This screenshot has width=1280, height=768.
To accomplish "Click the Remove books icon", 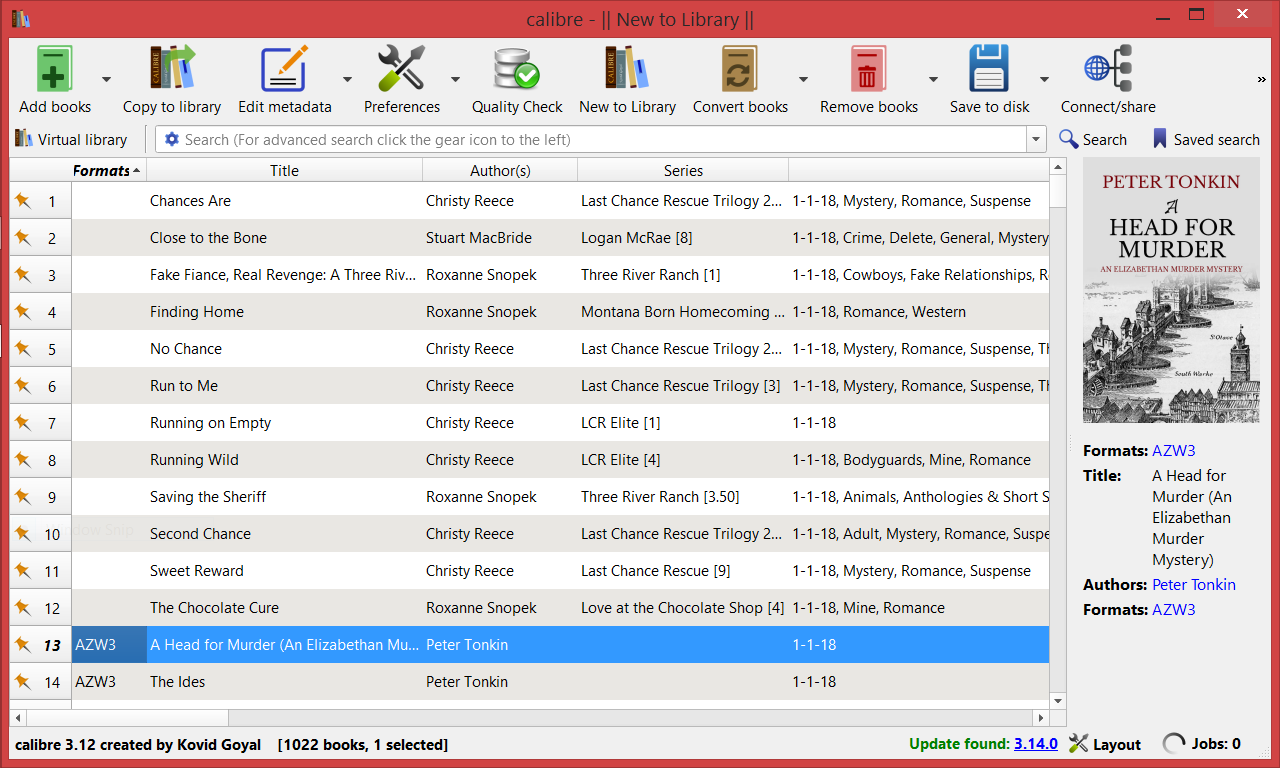I will 868,70.
